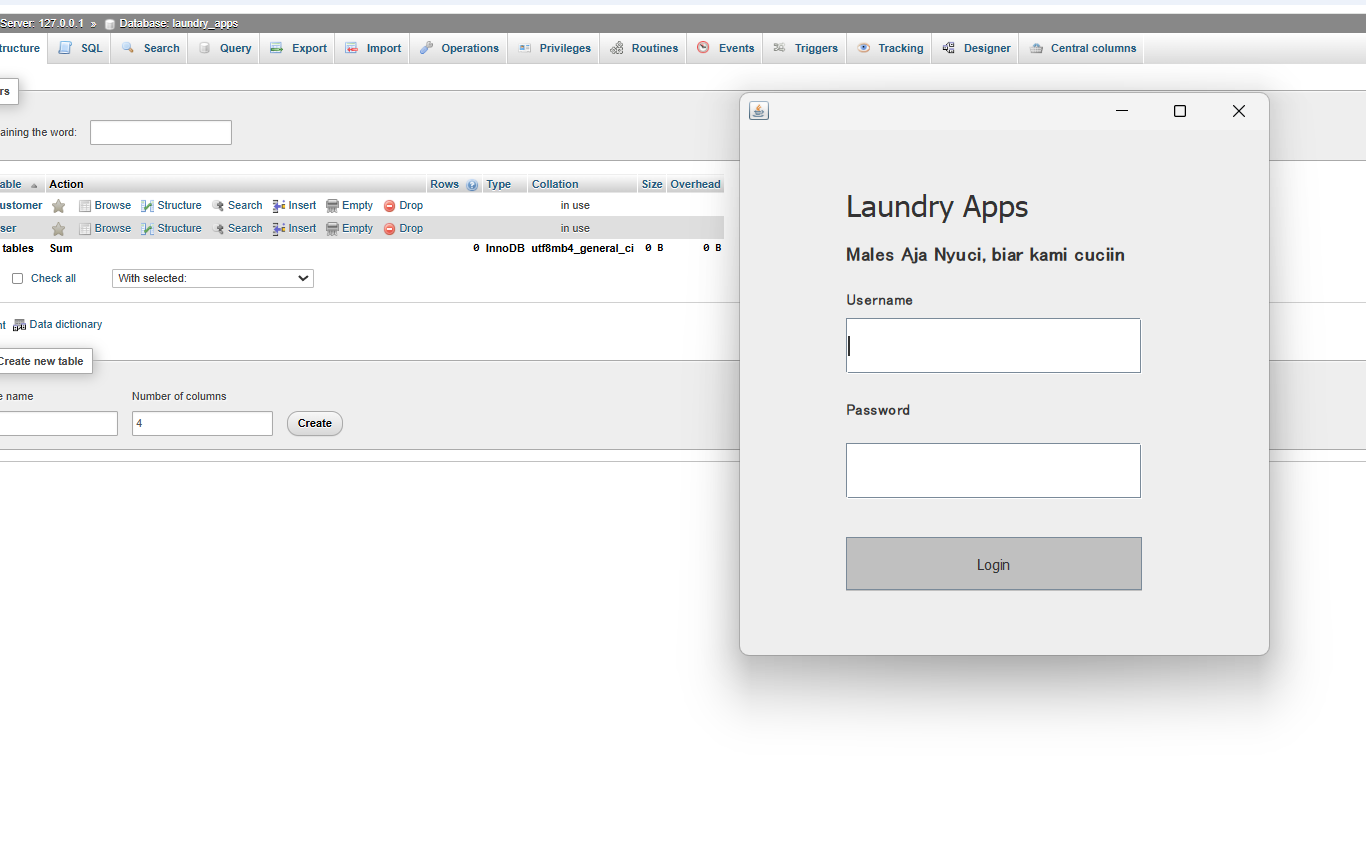Click the Rows help question mark icon
The image size is (1366, 864).
(x=472, y=185)
